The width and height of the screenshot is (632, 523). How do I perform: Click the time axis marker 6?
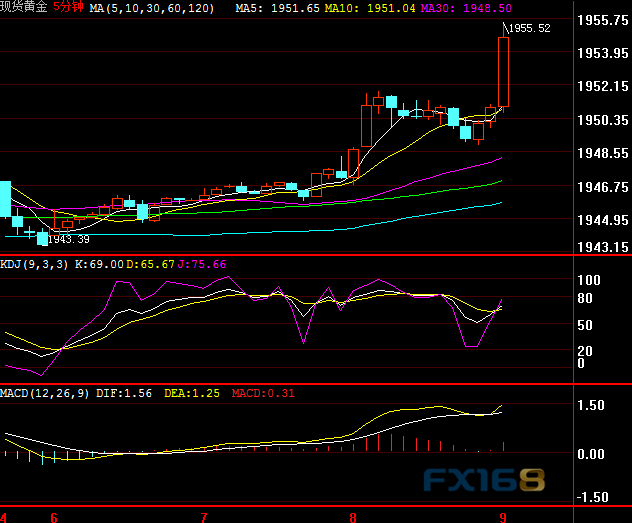point(54,517)
